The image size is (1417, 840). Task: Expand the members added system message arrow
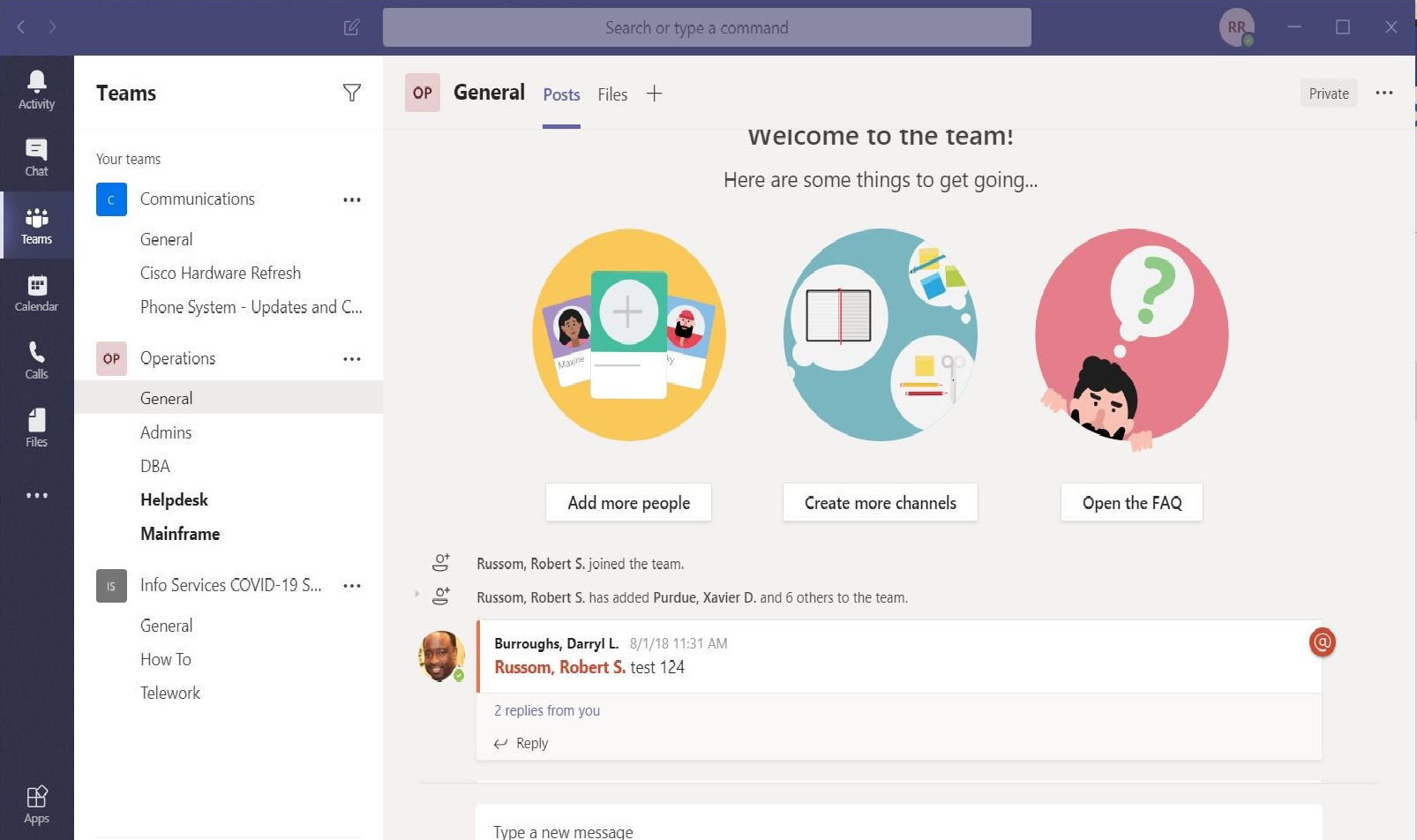tap(416, 594)
